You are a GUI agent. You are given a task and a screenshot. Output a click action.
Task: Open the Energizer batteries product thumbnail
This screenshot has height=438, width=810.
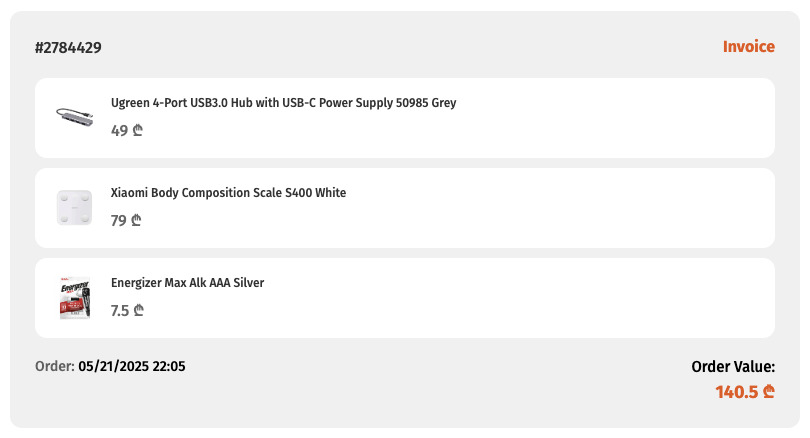click(x=75, y=298)
